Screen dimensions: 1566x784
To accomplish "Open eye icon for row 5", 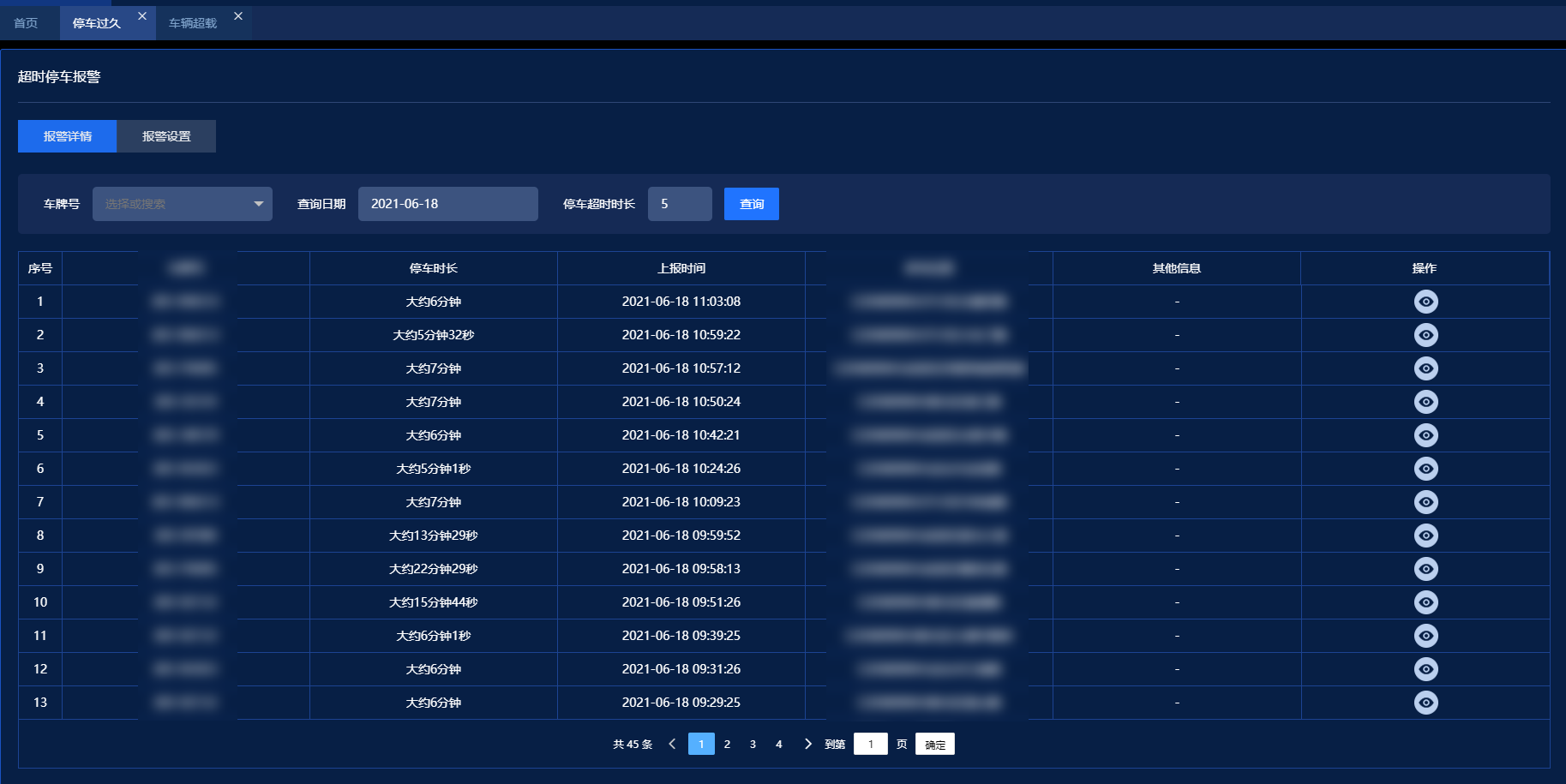I will [x=1425, y=435].
